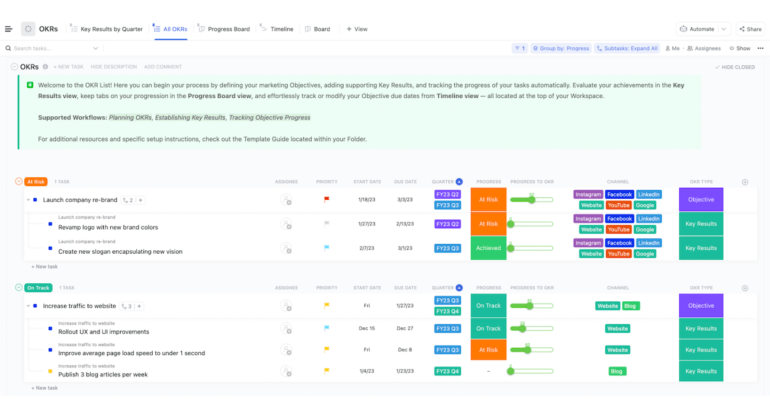Click Hide Description

[113, 67]
